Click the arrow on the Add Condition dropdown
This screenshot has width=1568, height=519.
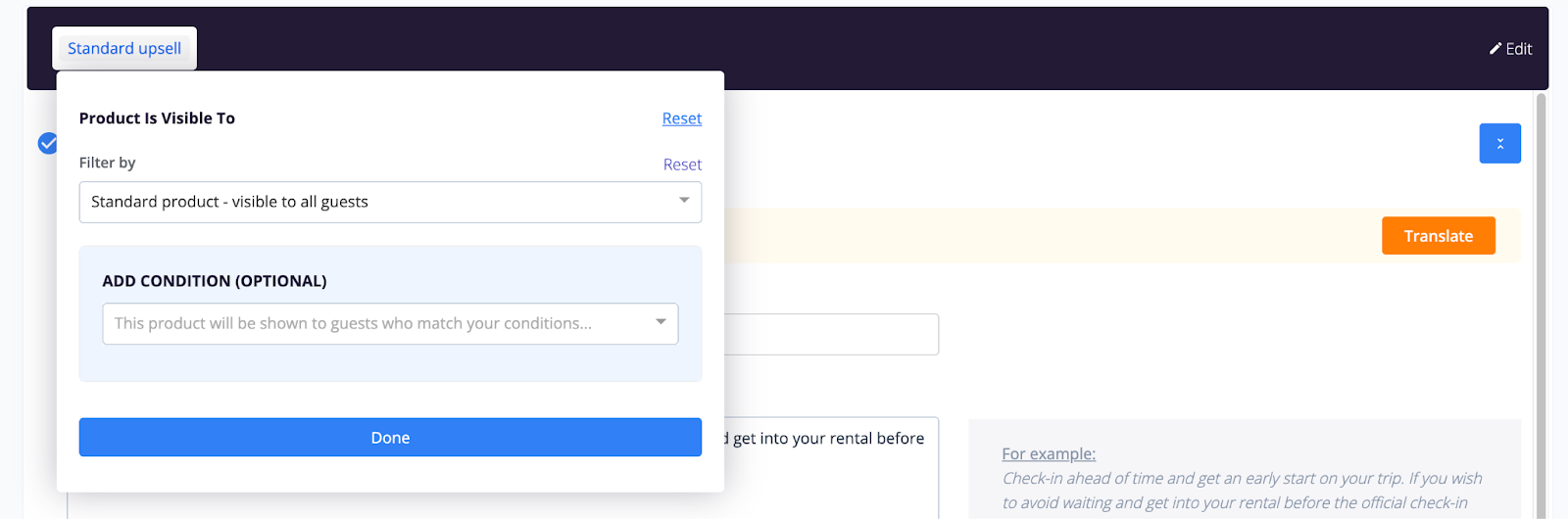[x=661, y=322]
